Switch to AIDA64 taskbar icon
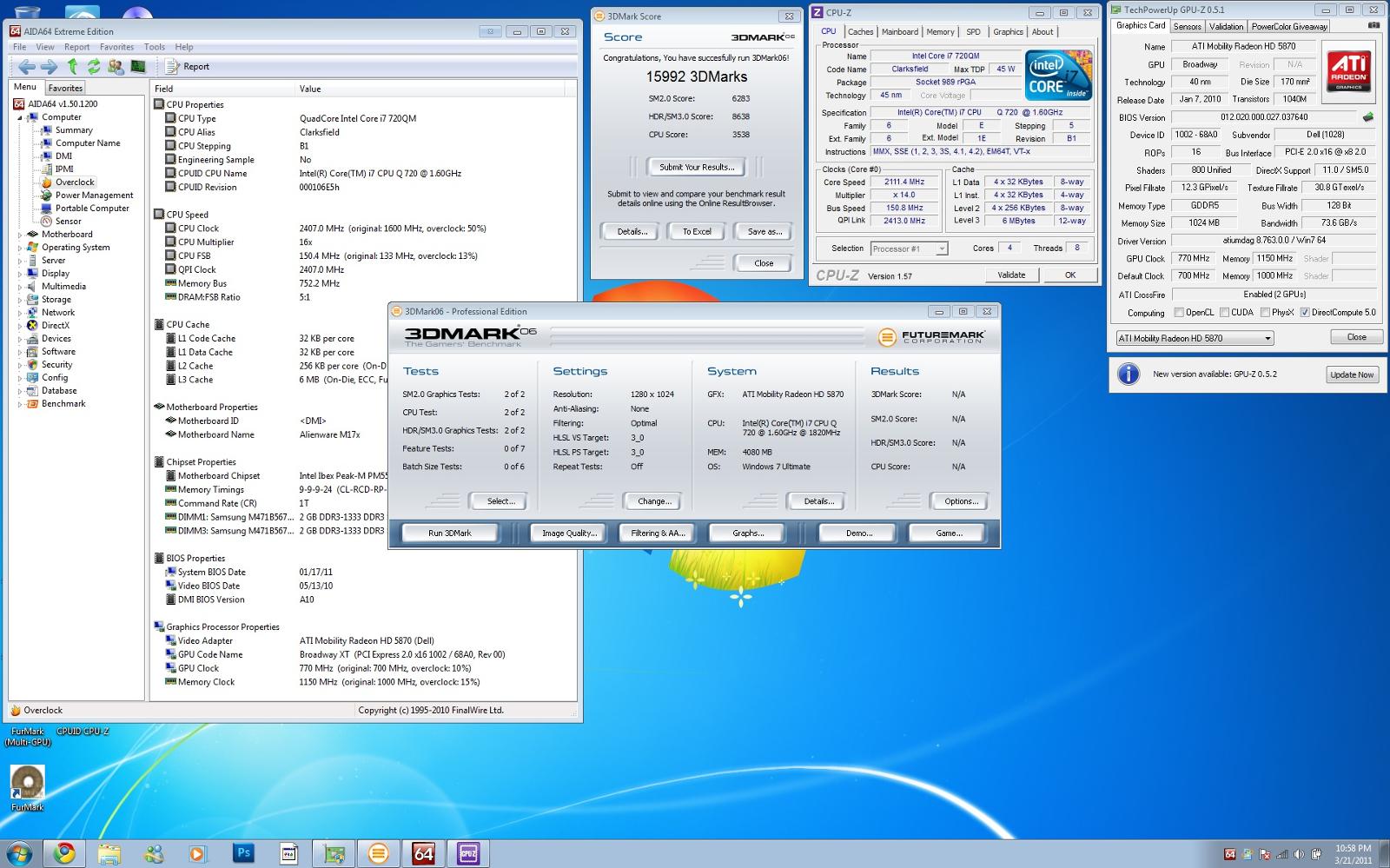This screenshot has width=1390, height=868. [423, 853]
